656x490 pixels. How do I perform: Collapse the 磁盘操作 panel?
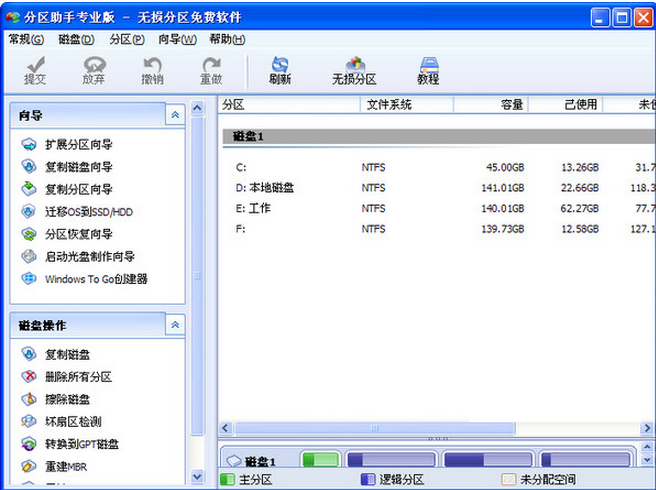click(x=175, y=325)
